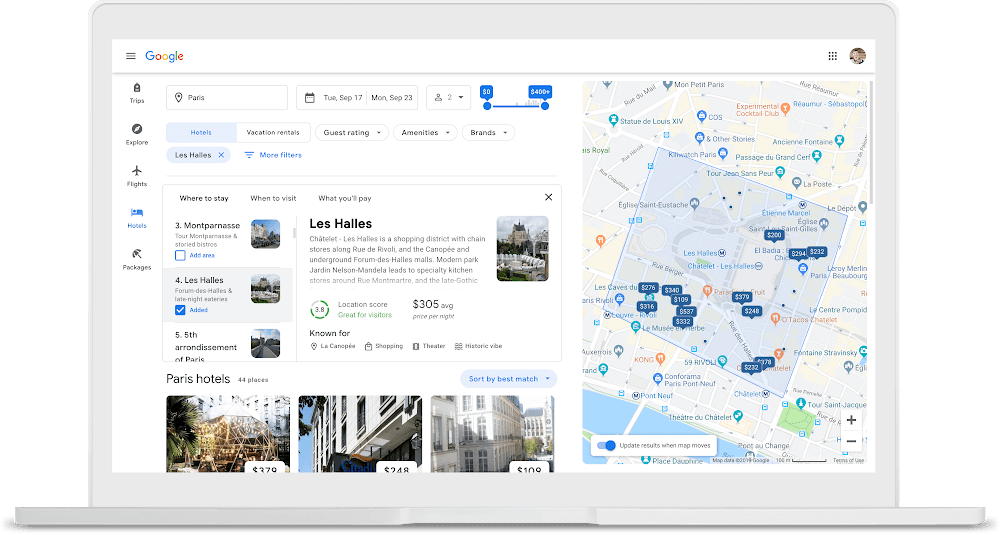Open the guests count dropdown

(x=448, y=98)
